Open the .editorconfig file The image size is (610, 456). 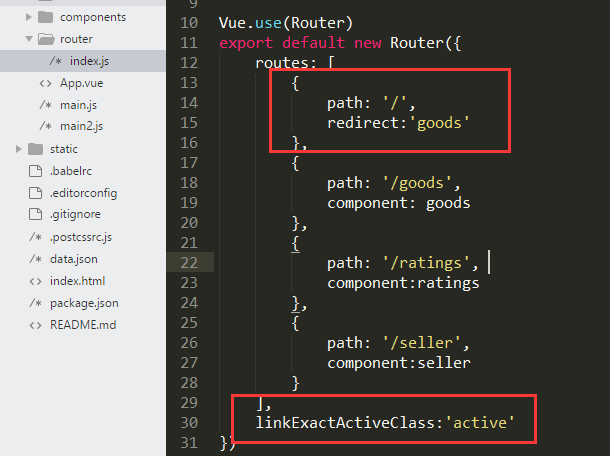pos(83,193)
